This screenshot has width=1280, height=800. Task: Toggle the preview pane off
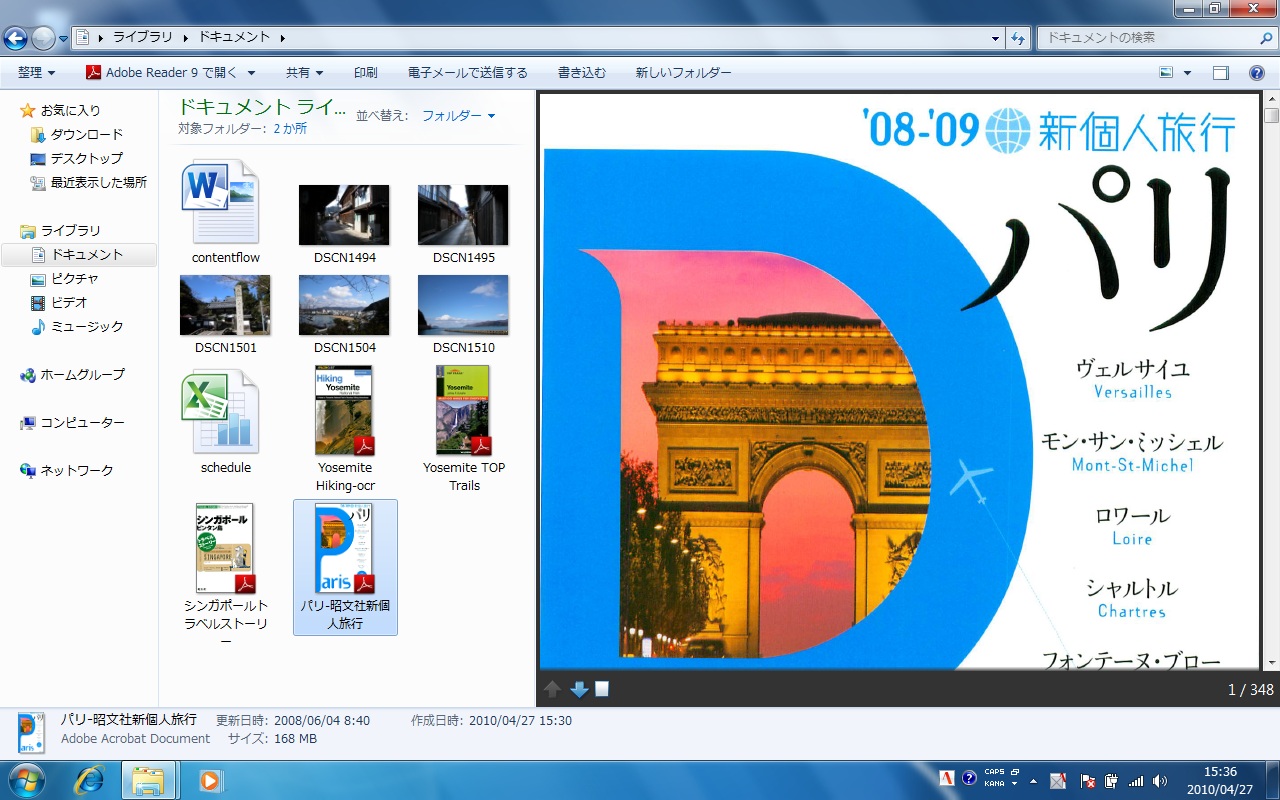(1221, 72)
